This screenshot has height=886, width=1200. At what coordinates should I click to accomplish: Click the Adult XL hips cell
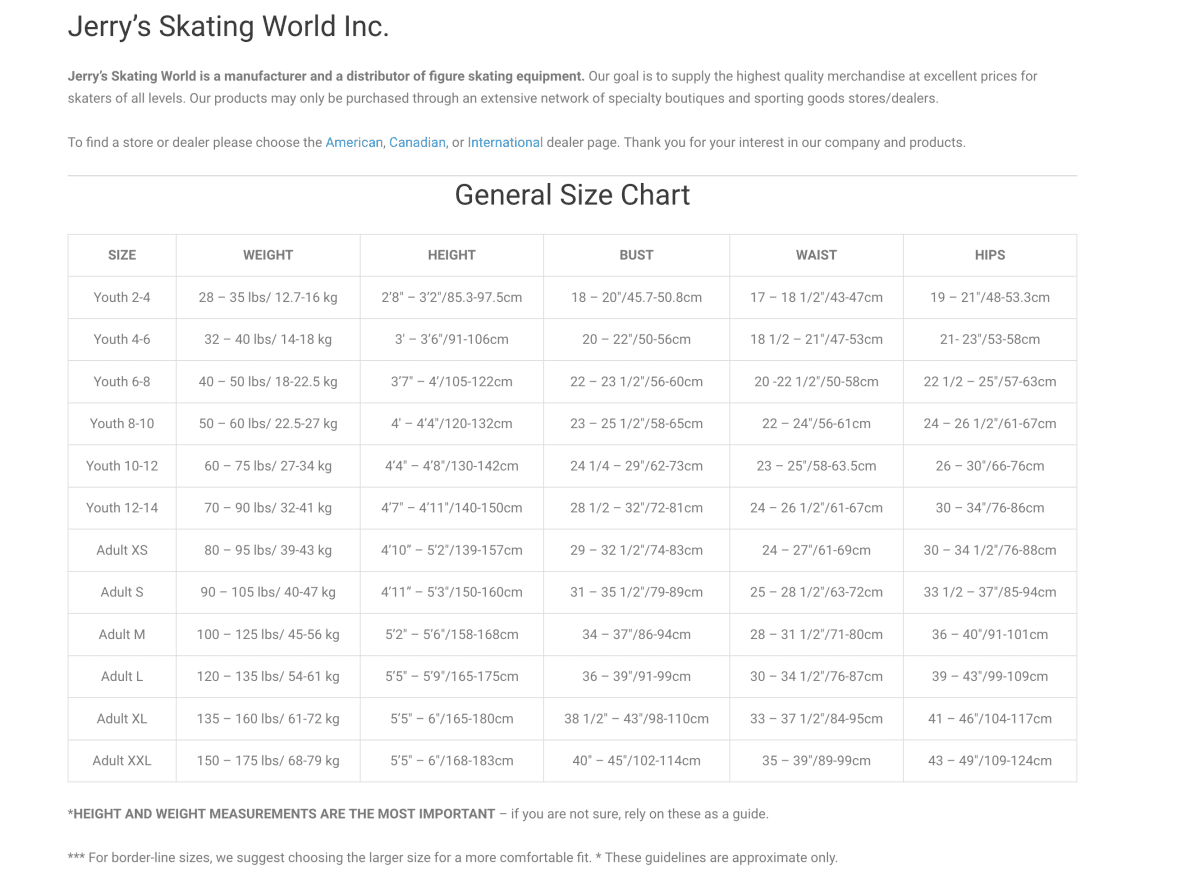pyautogui.click(x=990, y=718)
